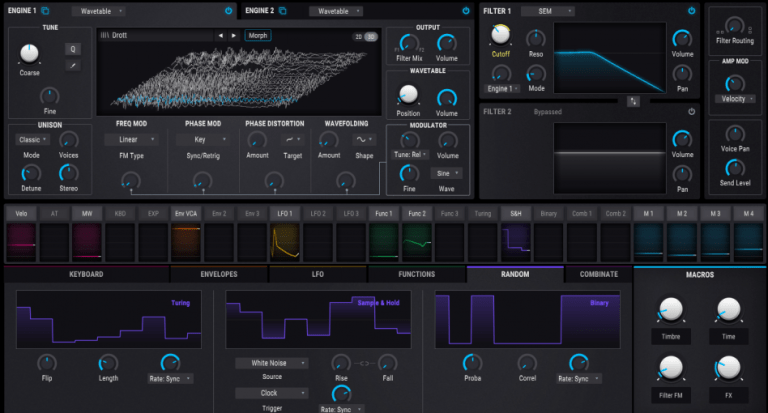
Task: Enable the bypassed Filter 2 power button
Action: click(x=691, y=111)
